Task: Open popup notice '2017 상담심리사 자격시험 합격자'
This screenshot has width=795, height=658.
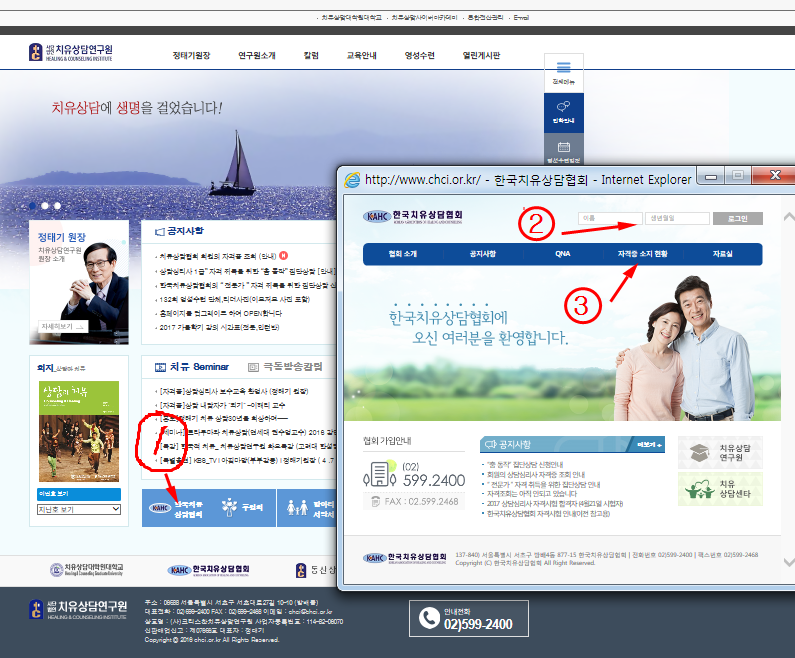Action: (x=554, y=504)
